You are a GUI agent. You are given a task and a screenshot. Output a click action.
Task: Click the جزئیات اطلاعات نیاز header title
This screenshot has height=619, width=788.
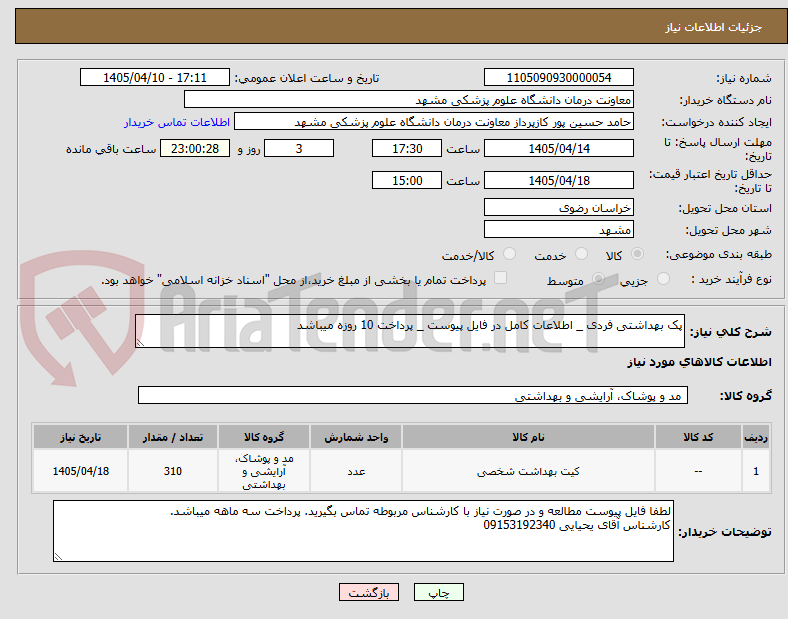click(x=713, y=27)
